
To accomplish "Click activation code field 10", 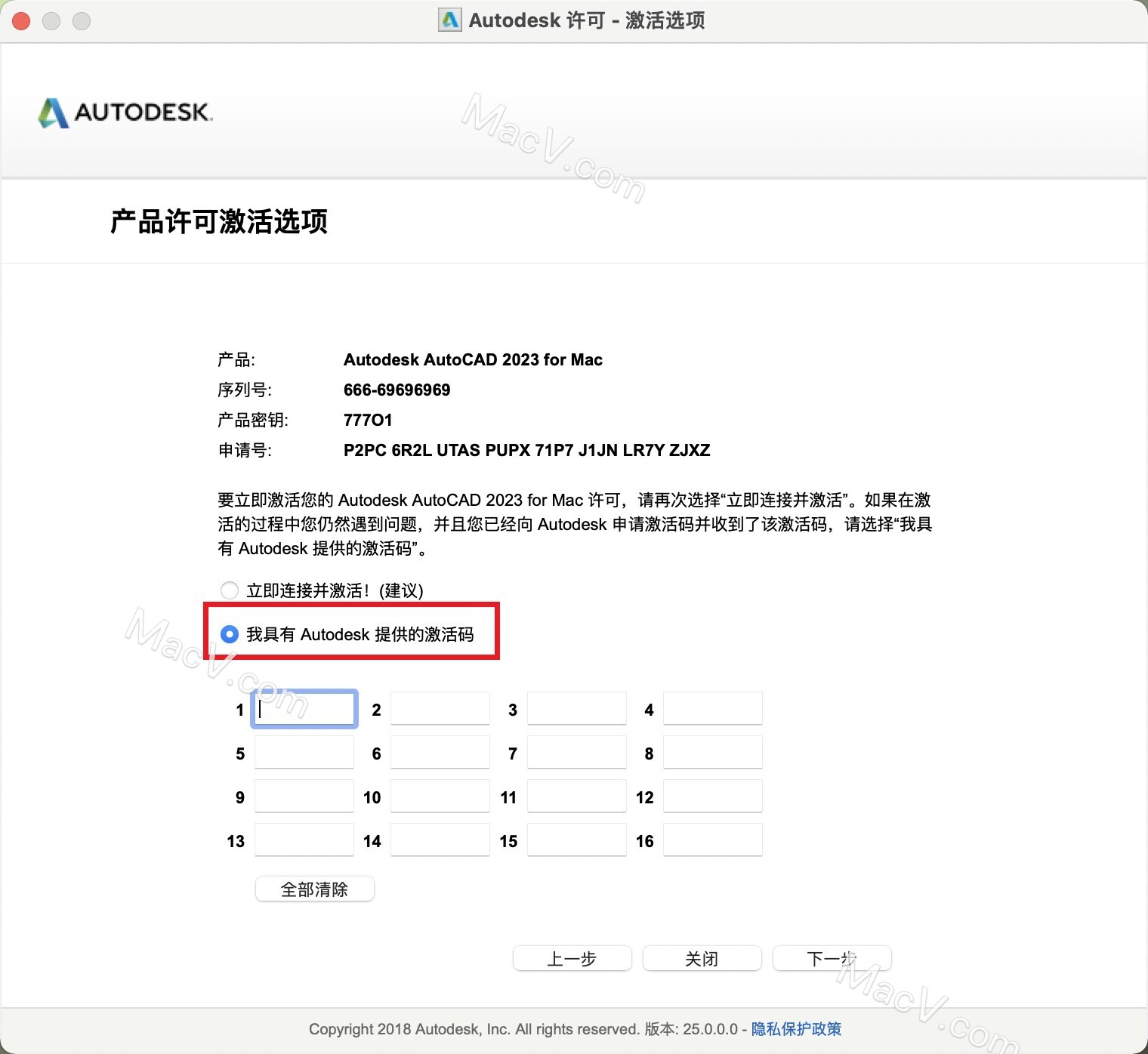I will click(440, 797).
